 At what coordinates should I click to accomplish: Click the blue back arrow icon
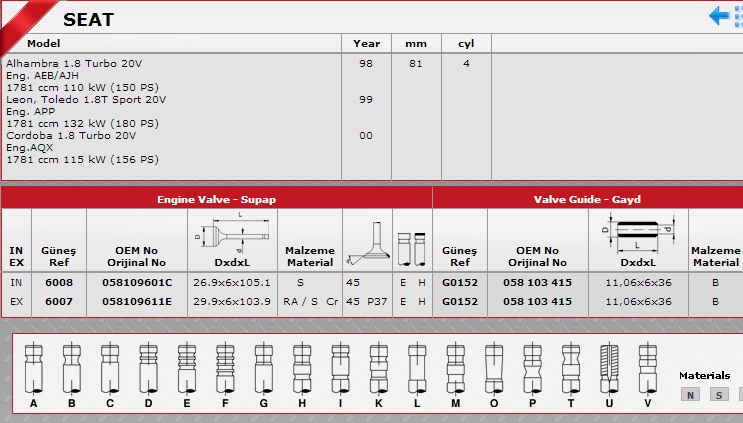(x=718, y=16)
